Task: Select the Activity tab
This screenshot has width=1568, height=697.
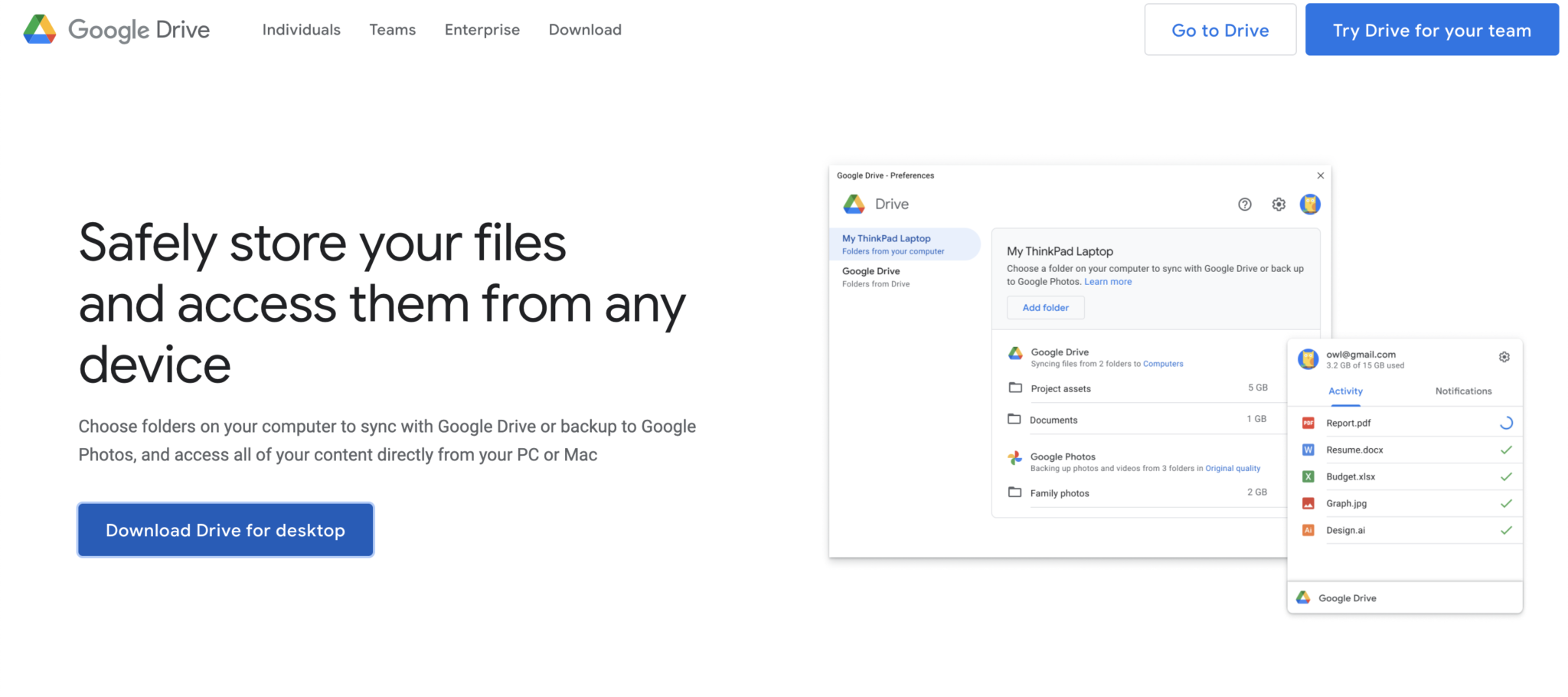Action: click(x=1345, y=391)
